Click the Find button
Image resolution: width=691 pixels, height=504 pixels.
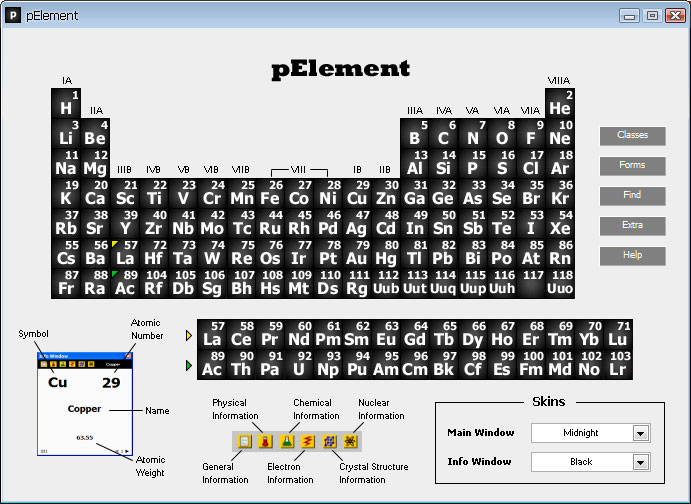tap(632, 196)
